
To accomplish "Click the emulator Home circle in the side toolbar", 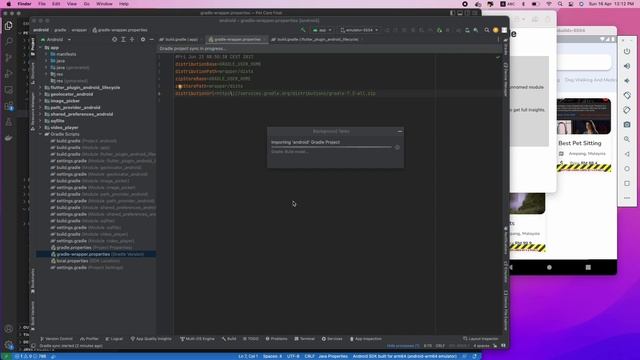I will pos(627,169).
